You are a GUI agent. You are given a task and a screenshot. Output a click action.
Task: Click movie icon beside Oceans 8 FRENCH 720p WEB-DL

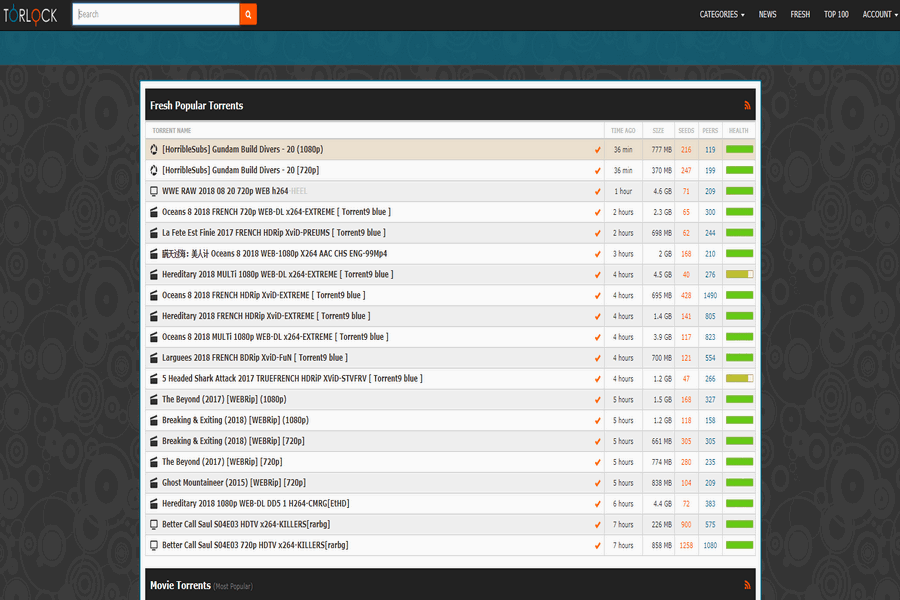(154, 212)
